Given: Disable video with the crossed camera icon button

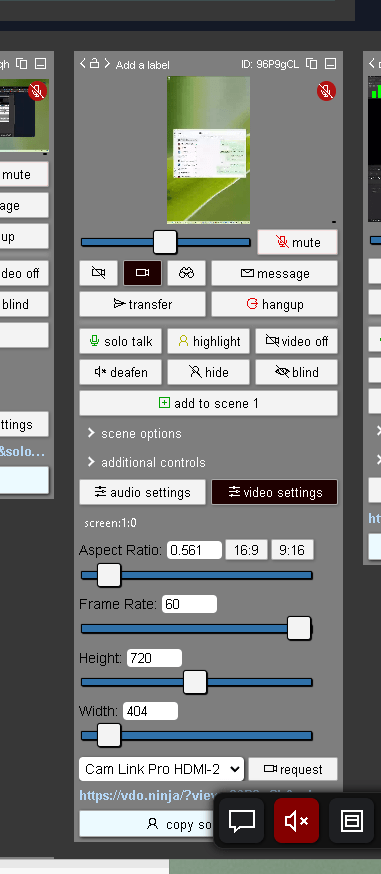Looking at the screenshot, I should [x=99, y=273].
